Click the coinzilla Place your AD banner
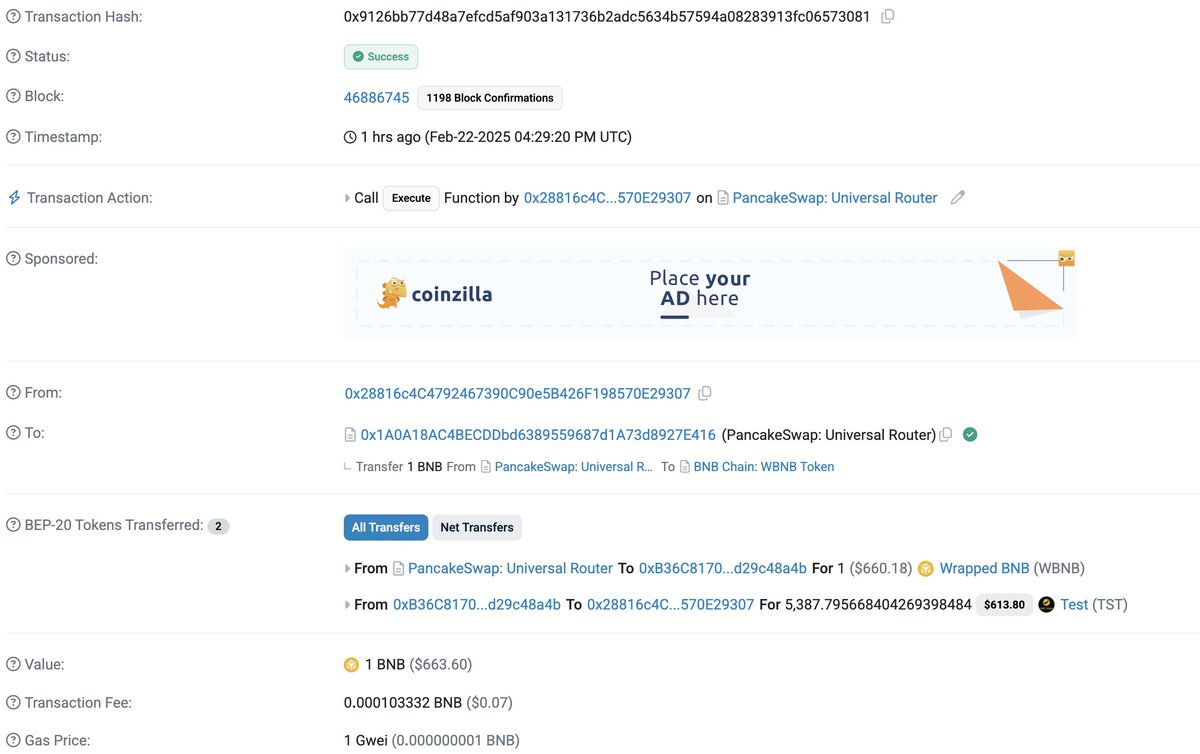 [x=710, y=293]
